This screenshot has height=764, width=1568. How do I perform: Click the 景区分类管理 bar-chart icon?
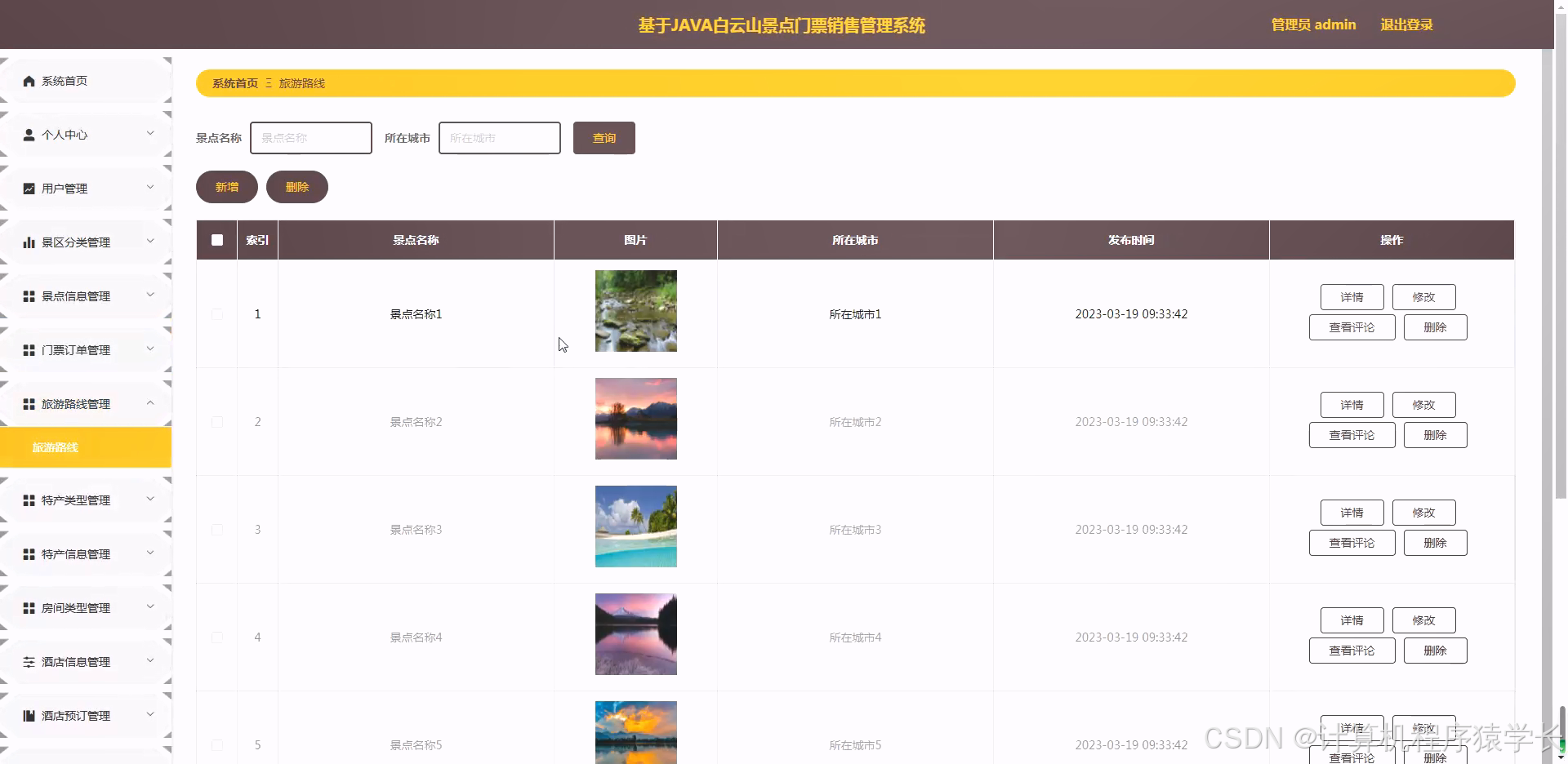point(29,241)
